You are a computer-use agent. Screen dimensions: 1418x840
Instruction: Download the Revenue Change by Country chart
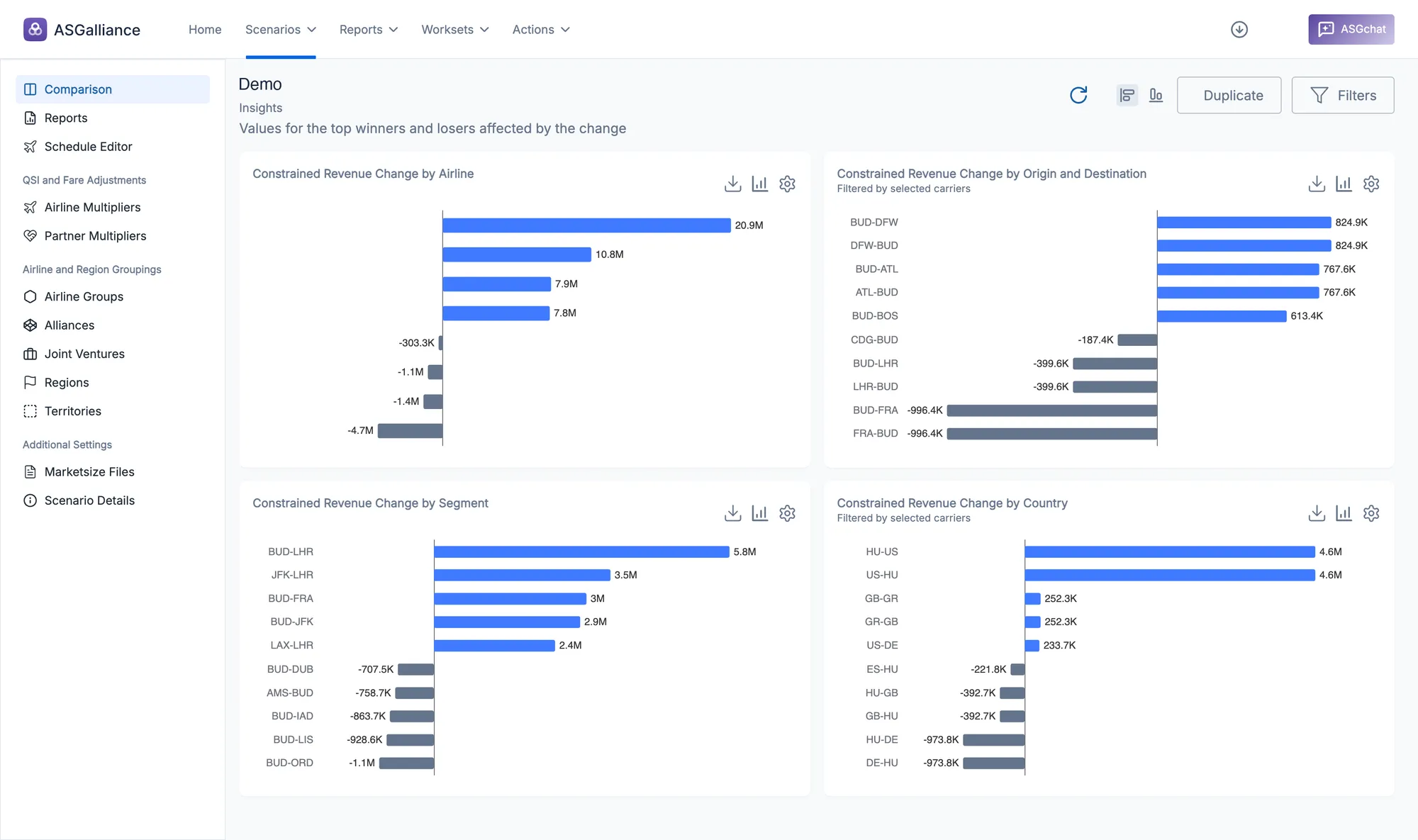(1317, 513)
